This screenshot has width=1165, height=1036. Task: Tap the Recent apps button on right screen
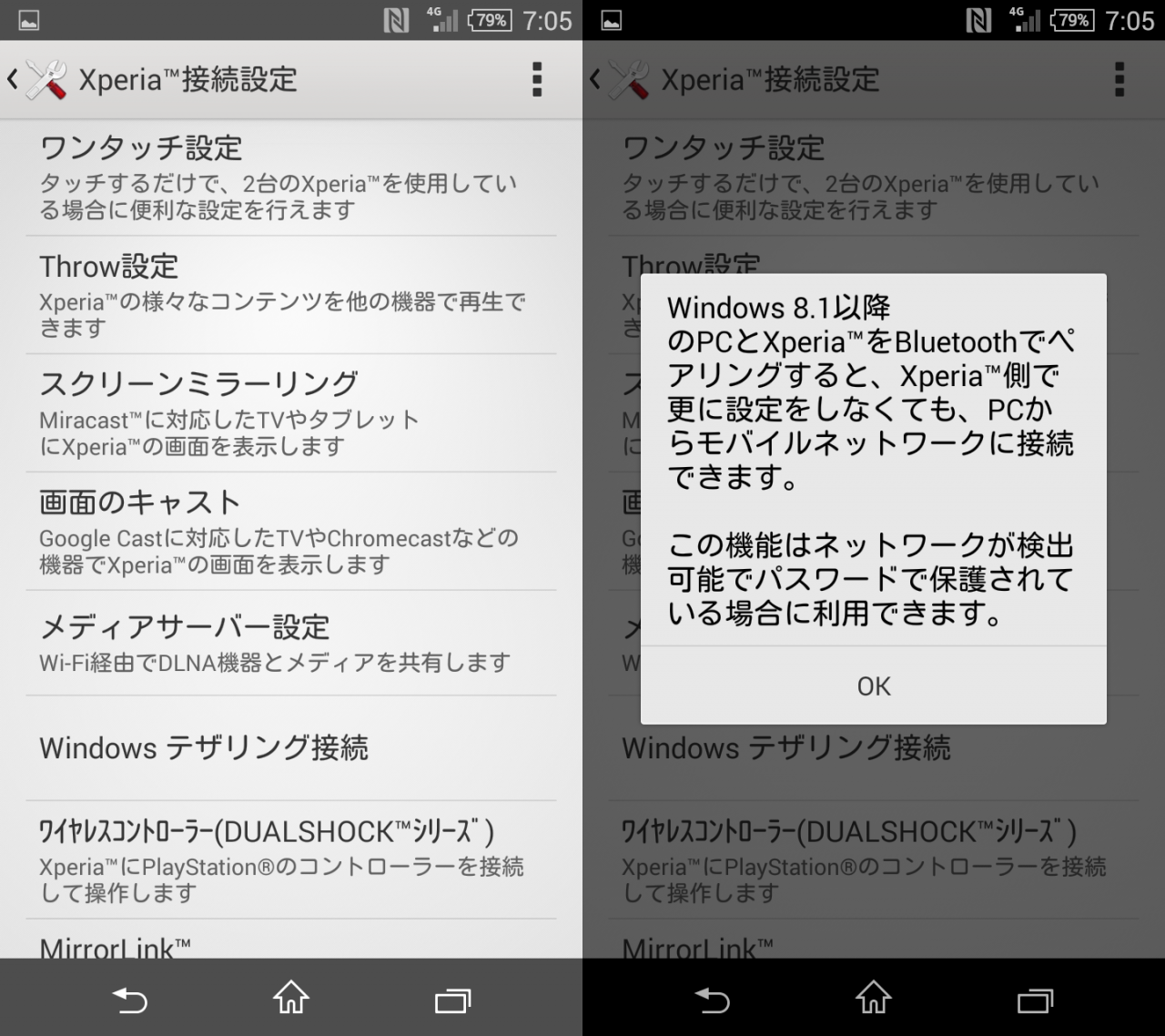[1035, 1000]
